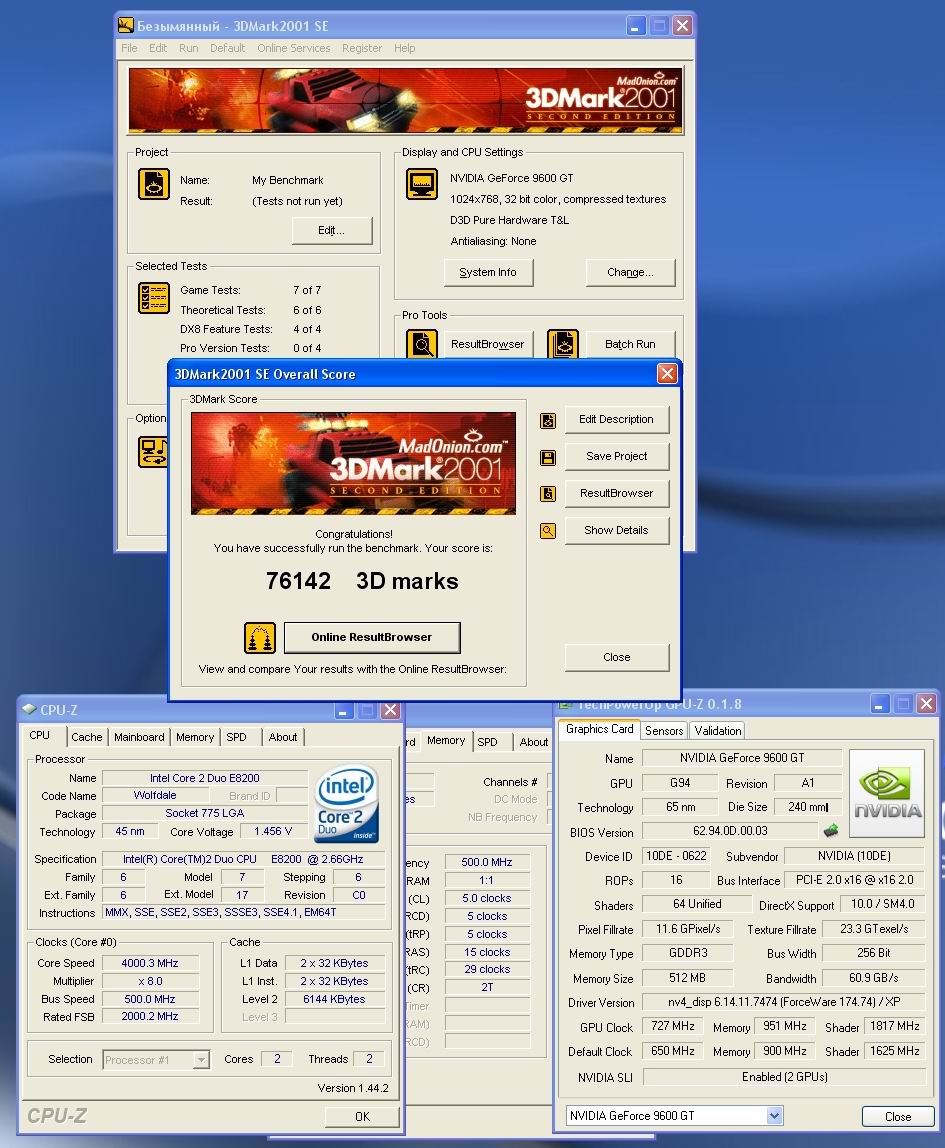This screenshot has height=1148, width=945.
Task: Click the Options icon in 3DMark window
Action: point(153,452)
